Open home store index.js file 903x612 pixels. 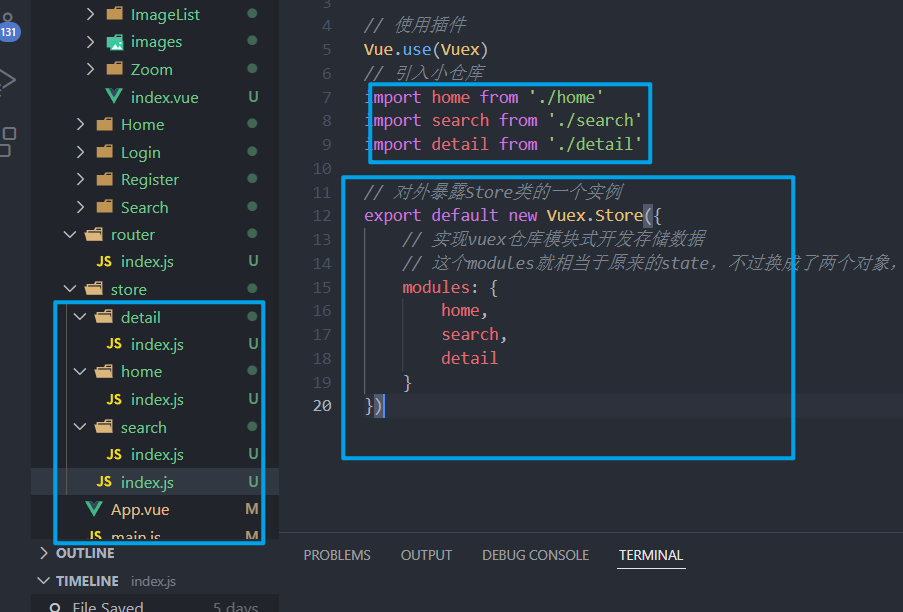(x=157, y=400)
